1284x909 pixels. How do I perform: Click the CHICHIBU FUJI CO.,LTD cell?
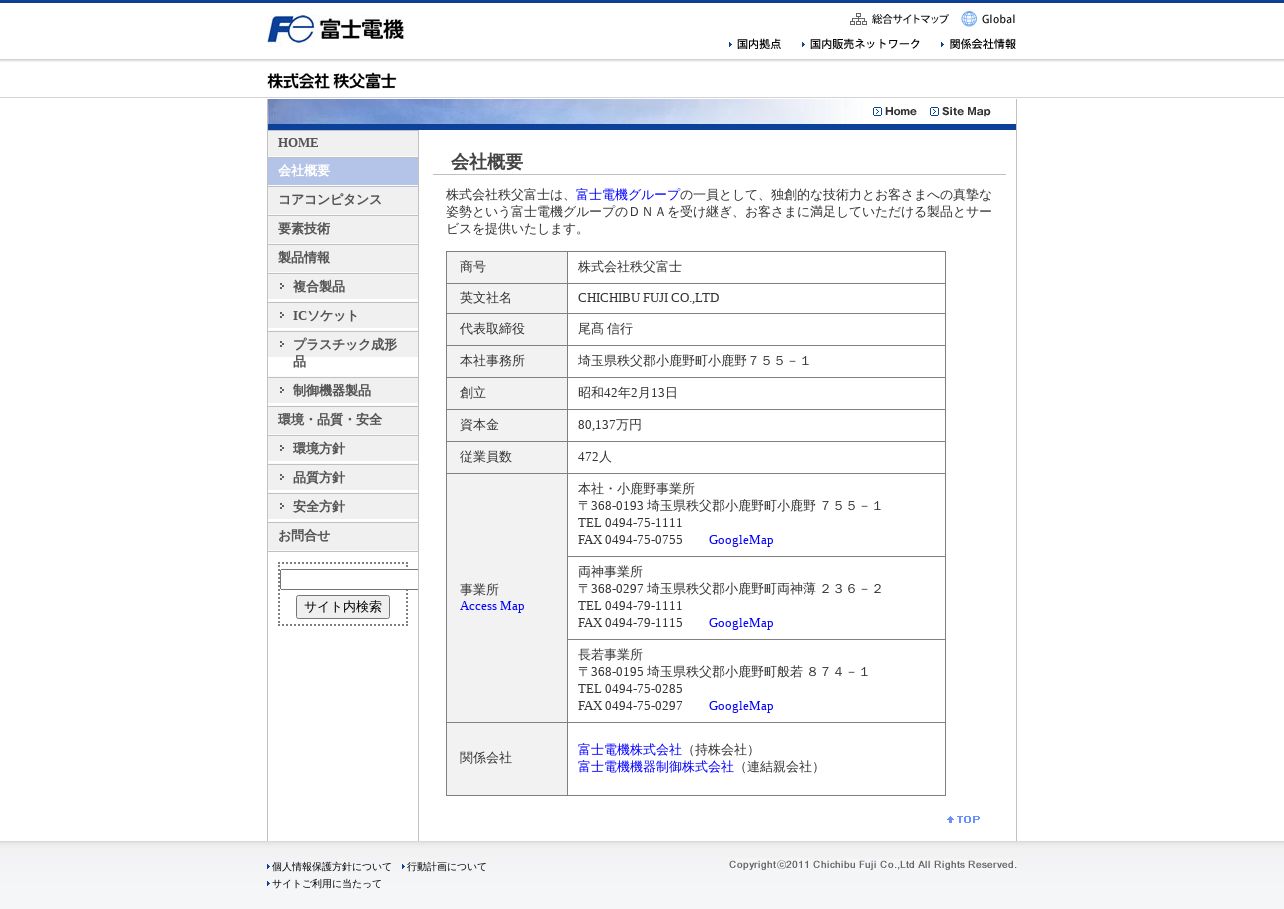click(756, 298)
